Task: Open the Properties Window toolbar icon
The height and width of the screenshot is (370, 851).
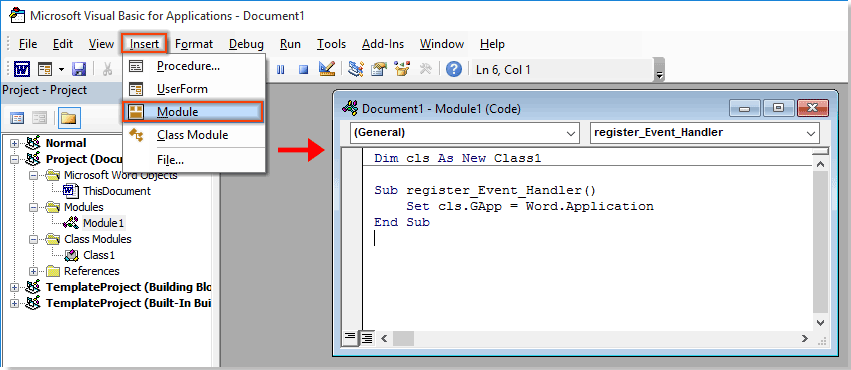Action: 379,69
